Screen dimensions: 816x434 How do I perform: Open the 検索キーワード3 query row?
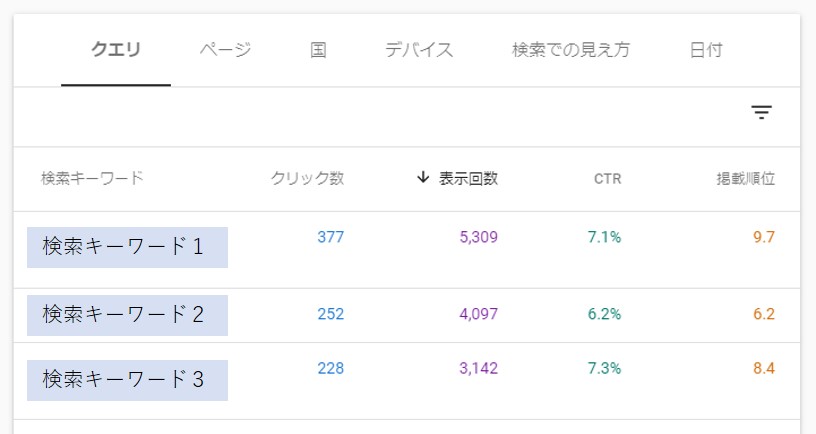point(406,381)
